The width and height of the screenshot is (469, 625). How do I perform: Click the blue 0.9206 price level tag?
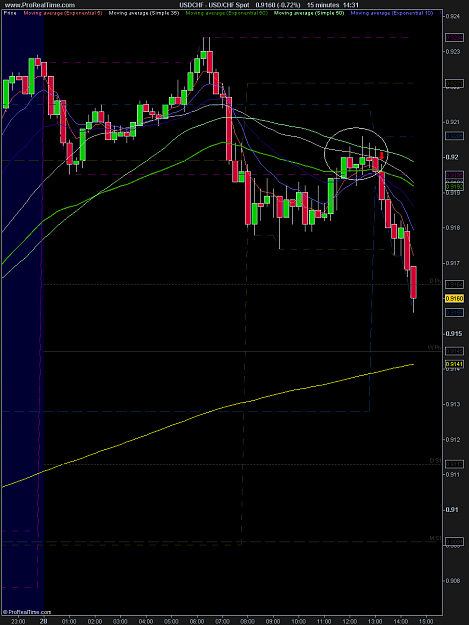[454, 136]
